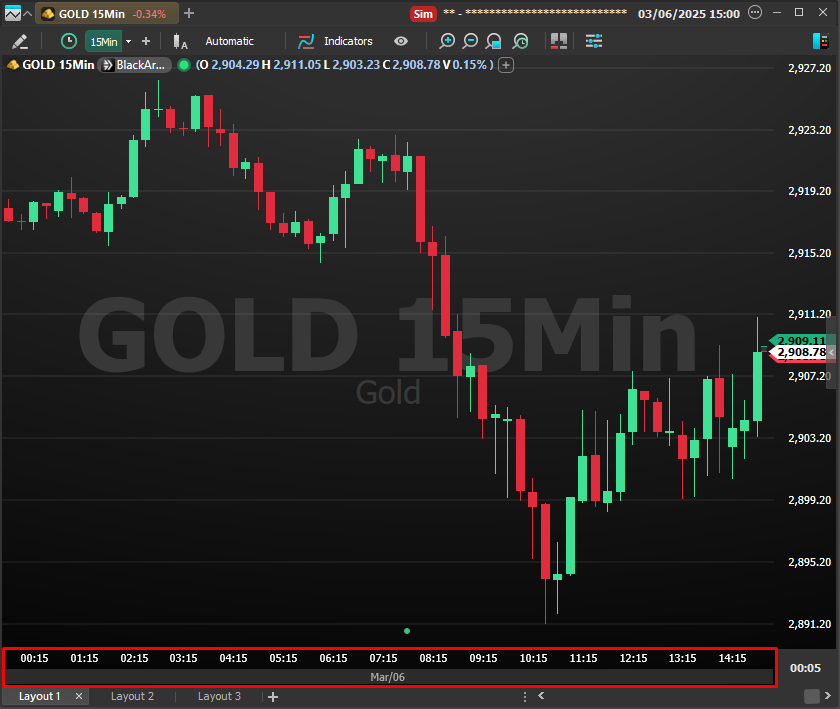Click the compare candles toolbar icon
Screen dimensions: 840x709
point(558,41)
